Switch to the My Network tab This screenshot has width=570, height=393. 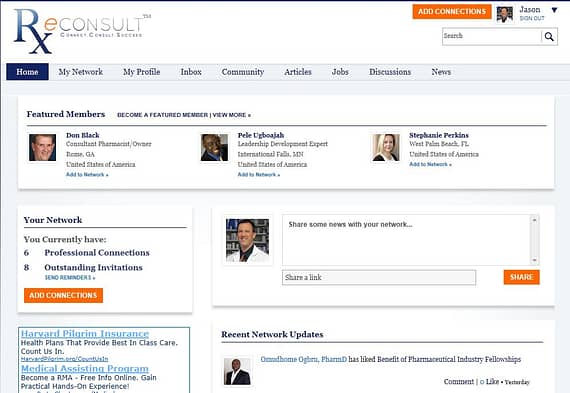coord(81,72)
